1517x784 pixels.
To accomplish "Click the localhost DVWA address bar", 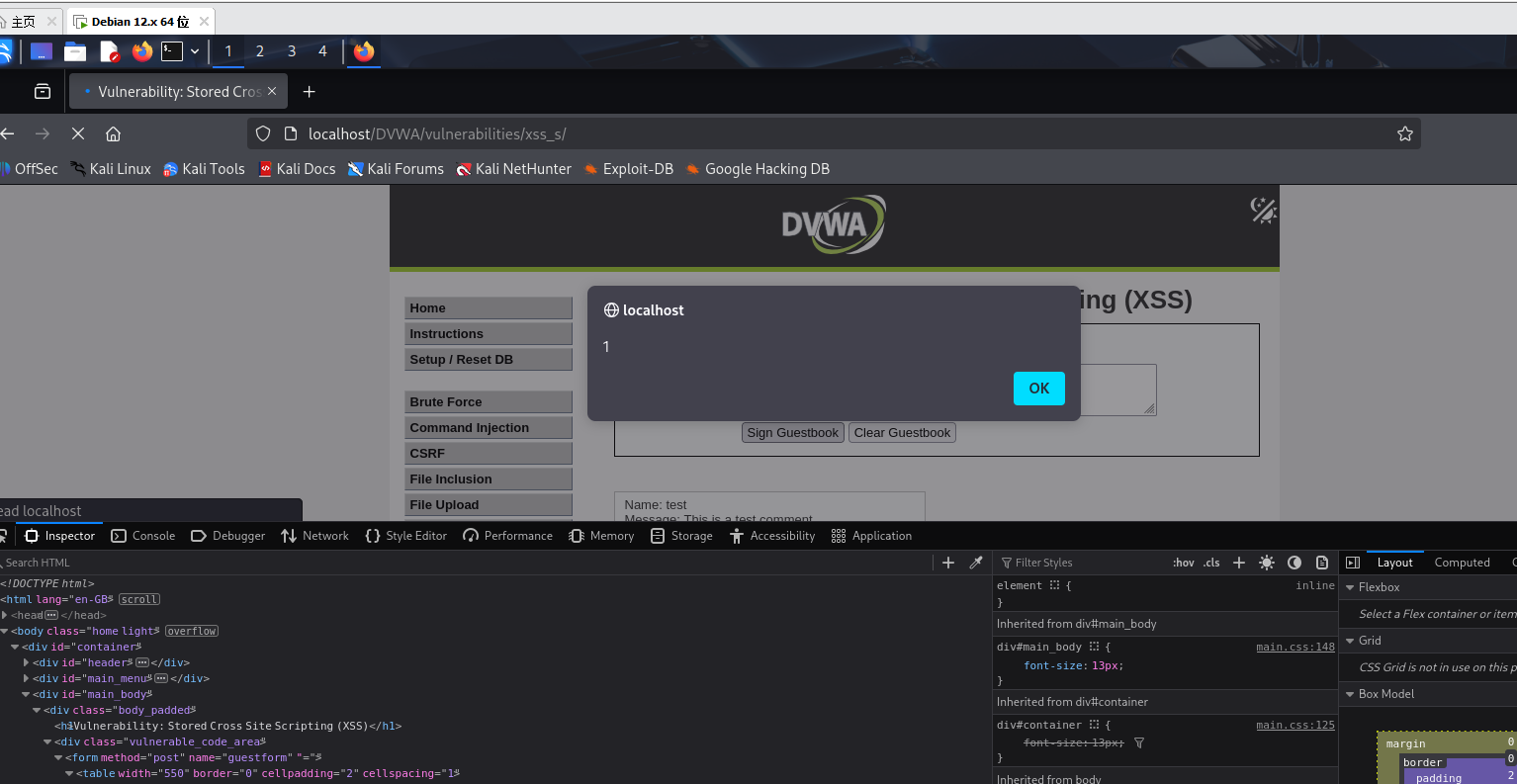I will (833, 133).
